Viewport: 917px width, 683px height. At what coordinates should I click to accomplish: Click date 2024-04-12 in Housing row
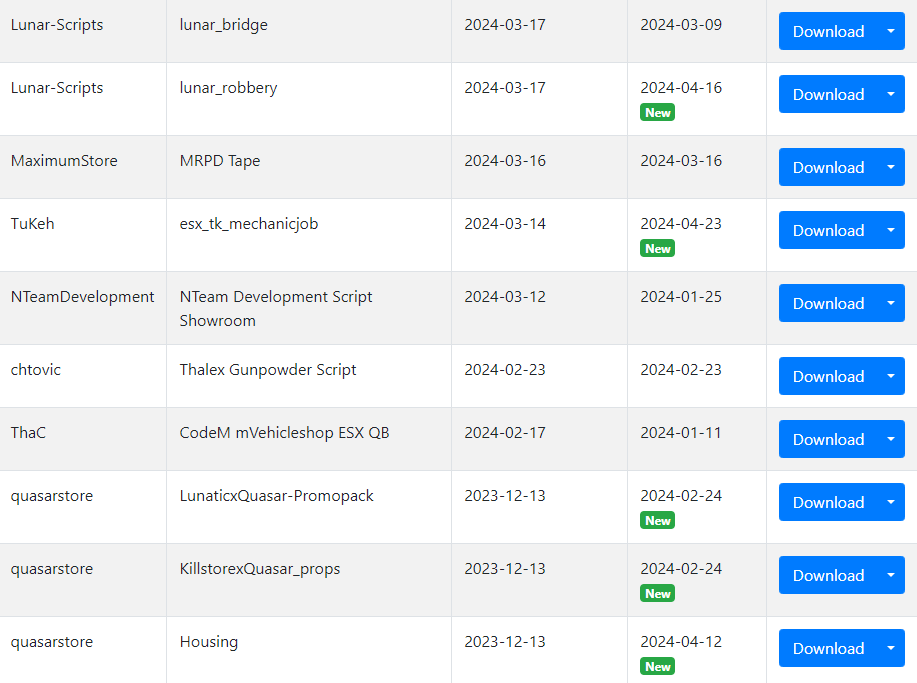pyautogui.click(x=681, y=642)
